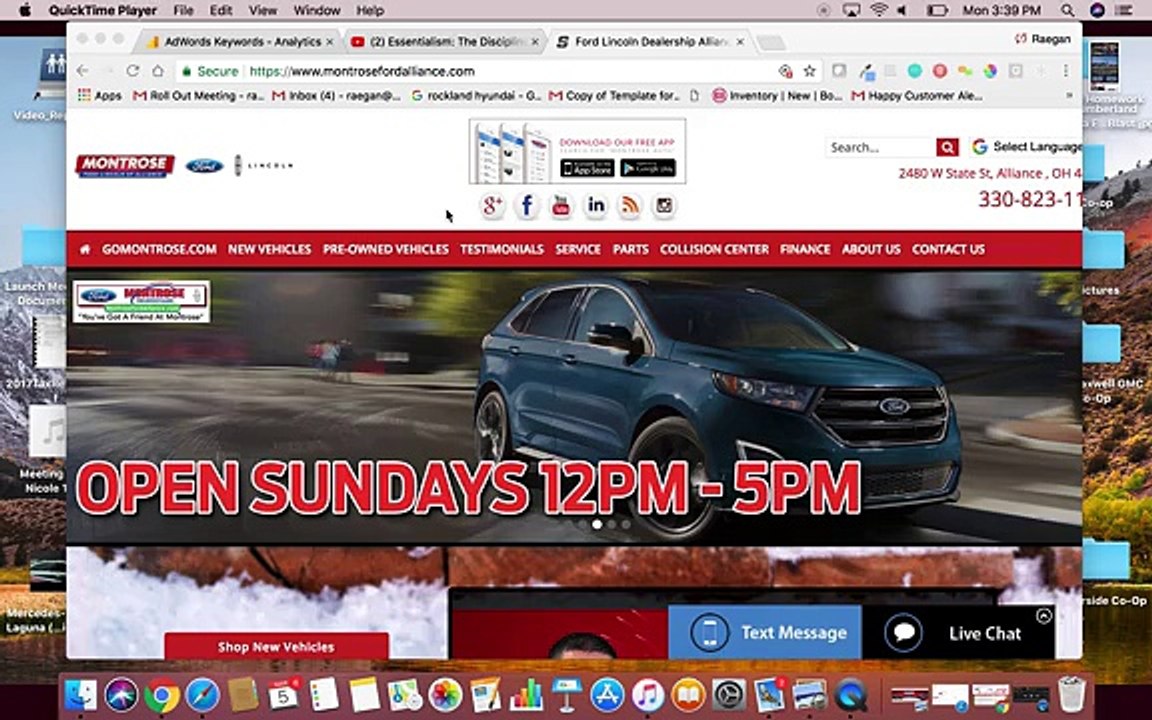Screen dimensions: 1152x720
Task: Open the YouTube social icon
Action: (561, 206)
